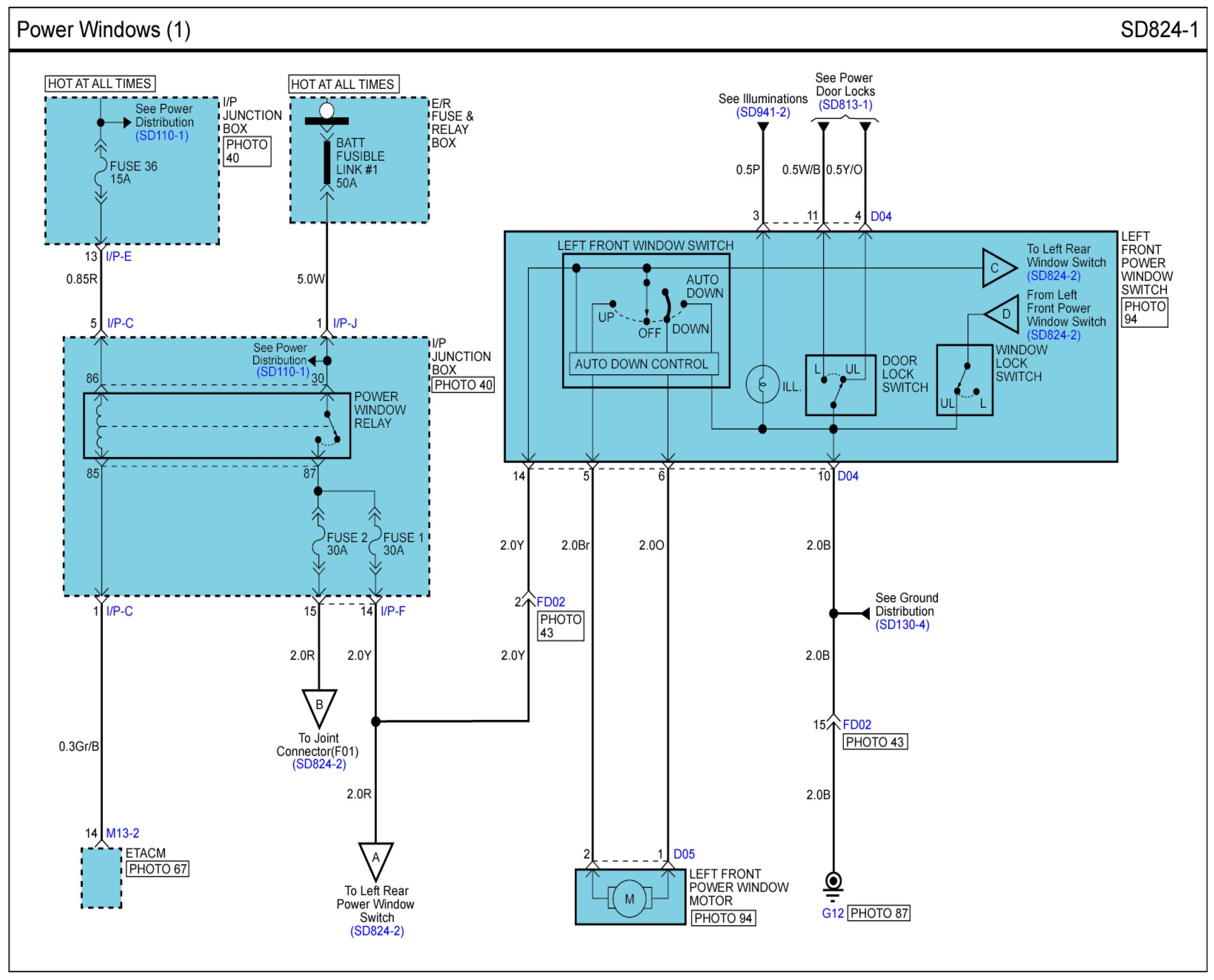Open the SD941-2 Illuminations reference link
Viewport: 1214px width, 980px height.
tap(763, 112)
